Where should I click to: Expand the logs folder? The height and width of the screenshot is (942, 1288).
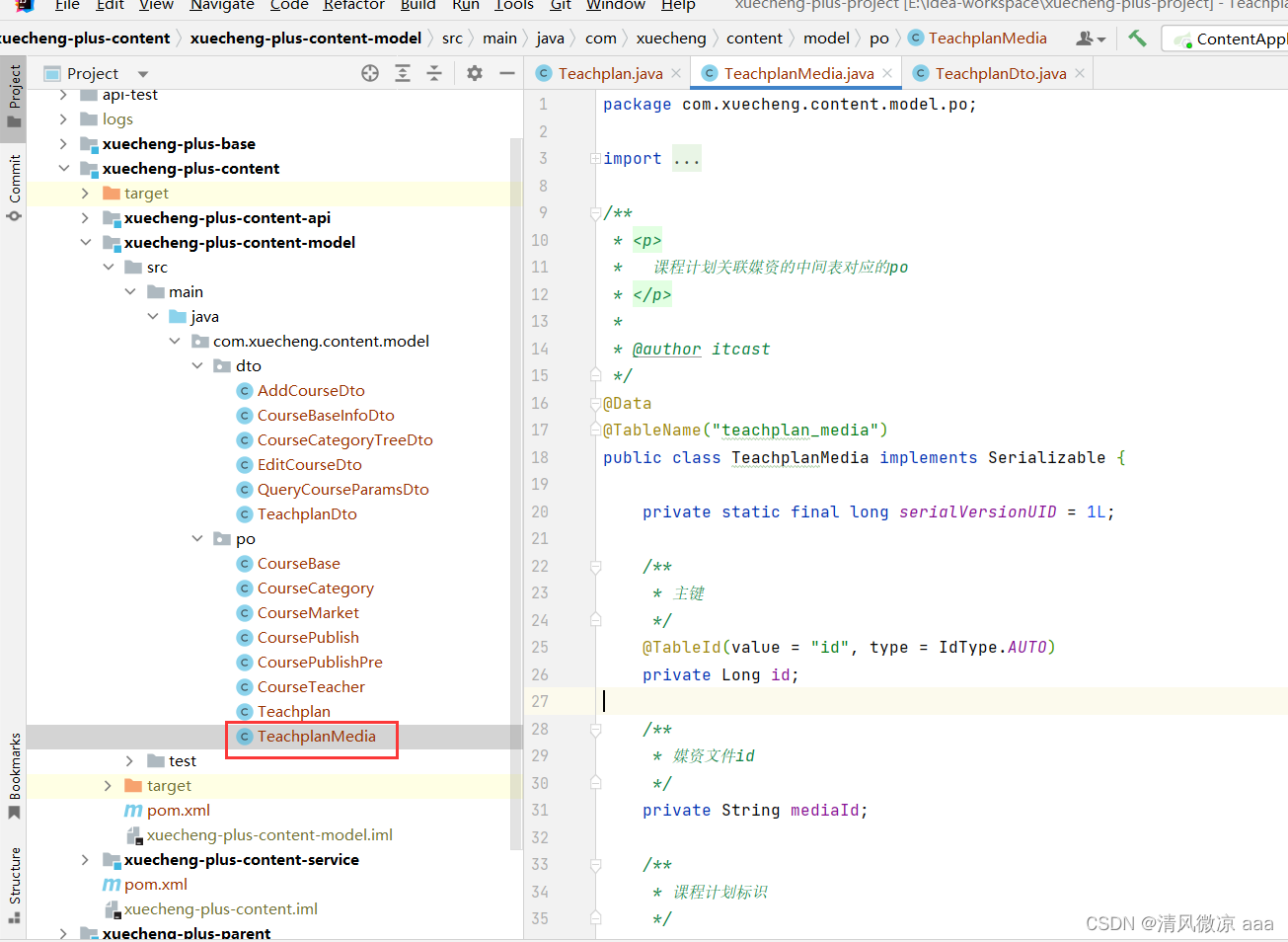pos(63,118)
